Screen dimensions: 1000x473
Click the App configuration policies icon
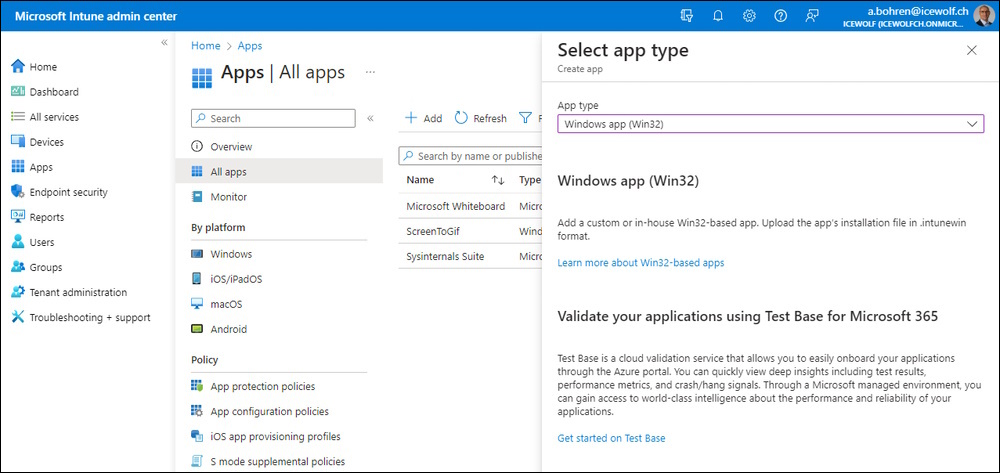pyautogui.click(x=197, y=411)
